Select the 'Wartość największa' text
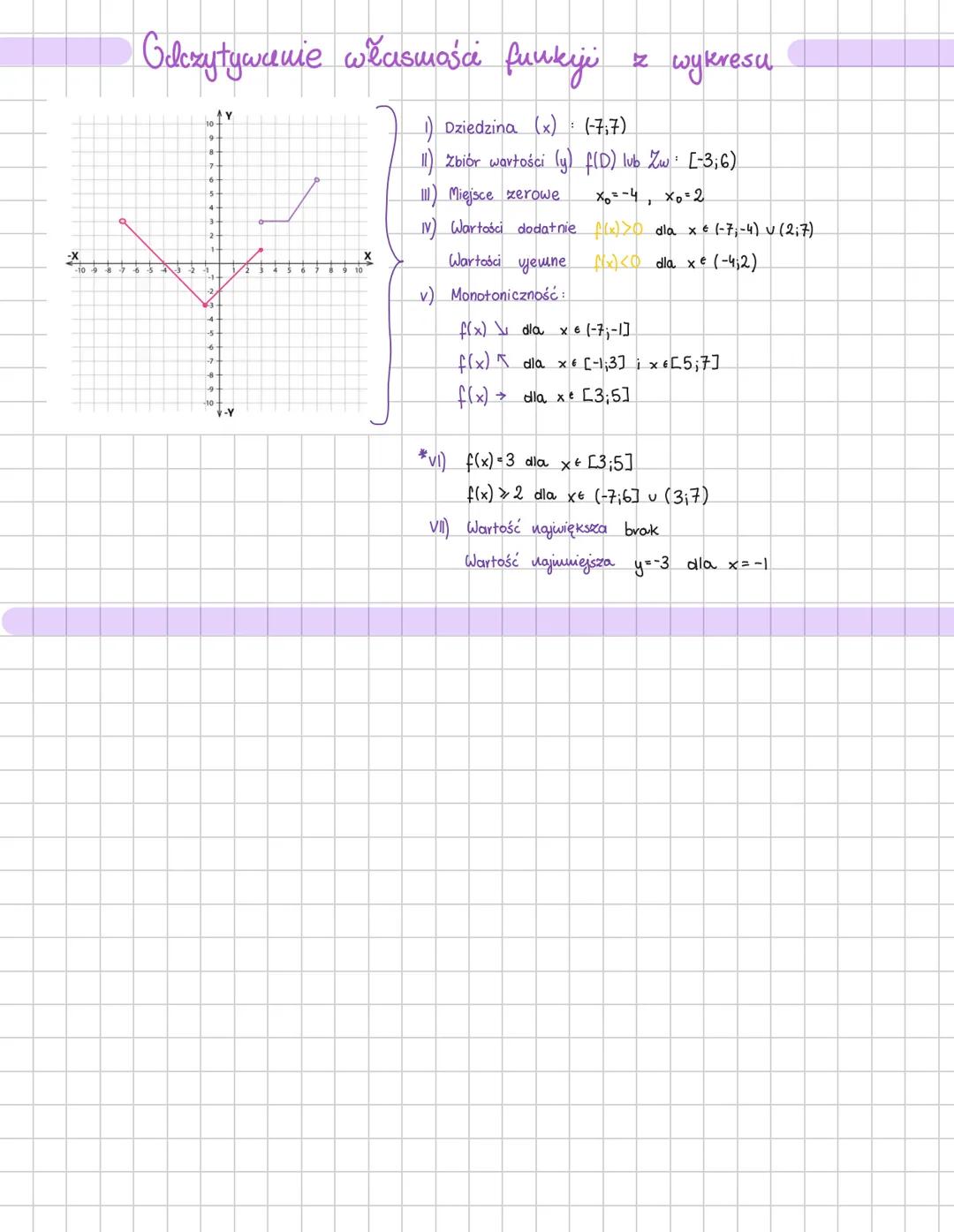This screenshot has height=1232, width=954. click(536, 529)
